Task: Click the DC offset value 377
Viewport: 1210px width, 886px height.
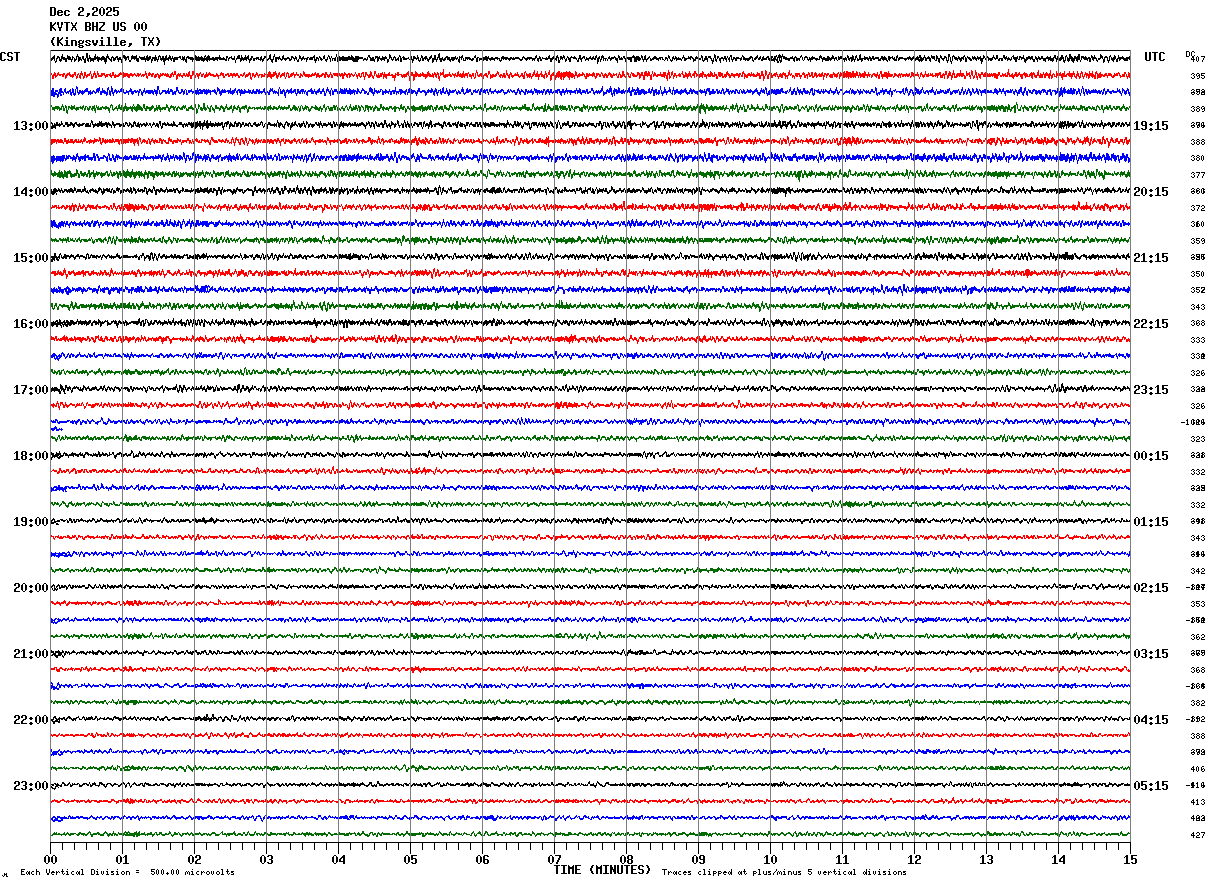Action: tap(1197, 175)
